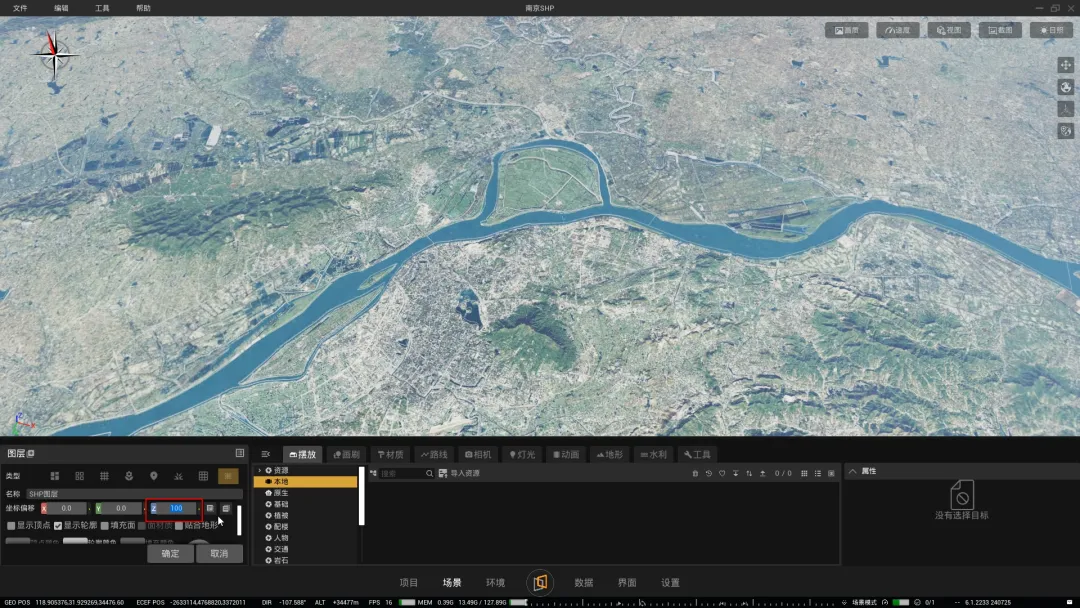This screenshot has width=1080, height=608.
Task: Click the central orange logo button
Action: point(540,583)
